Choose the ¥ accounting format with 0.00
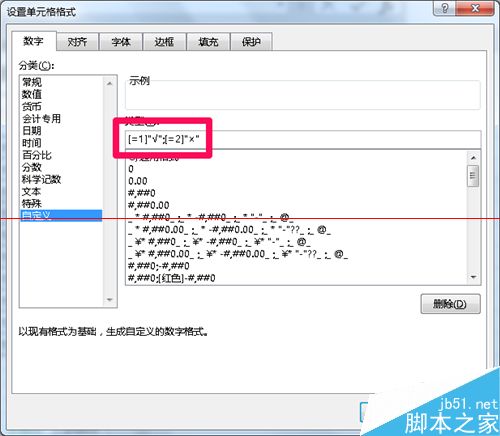Viewport: 500px width, 436px height. [x=297, y=254]
